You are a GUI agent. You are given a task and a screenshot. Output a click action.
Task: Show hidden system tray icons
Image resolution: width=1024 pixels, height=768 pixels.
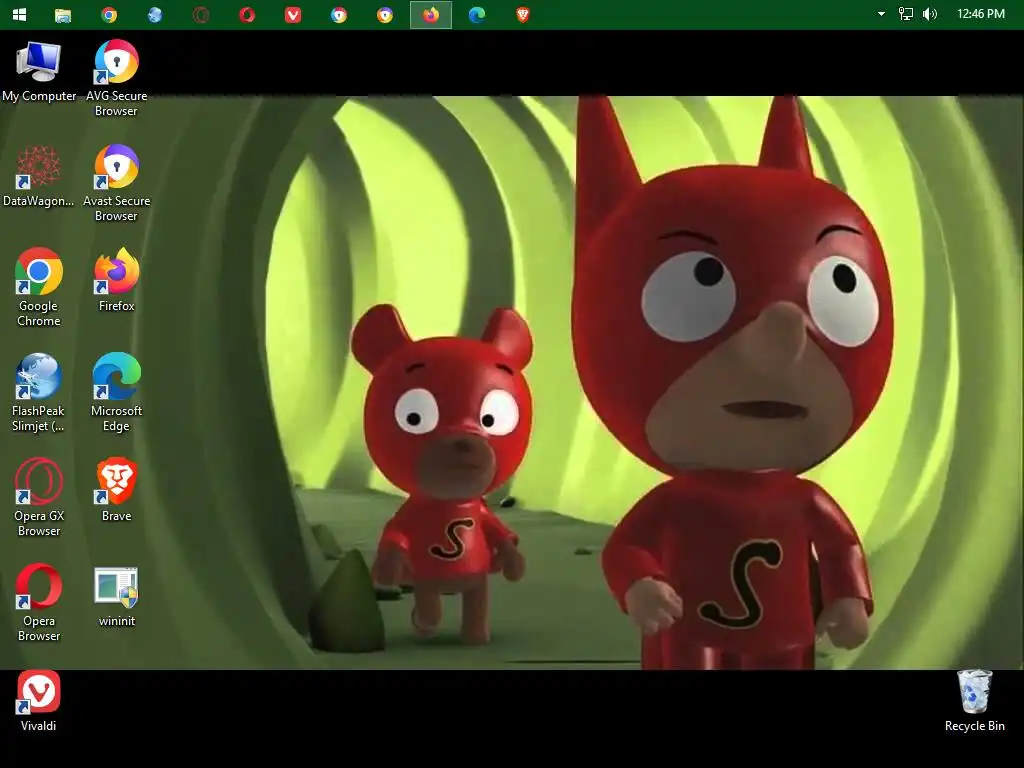[881, 14]
